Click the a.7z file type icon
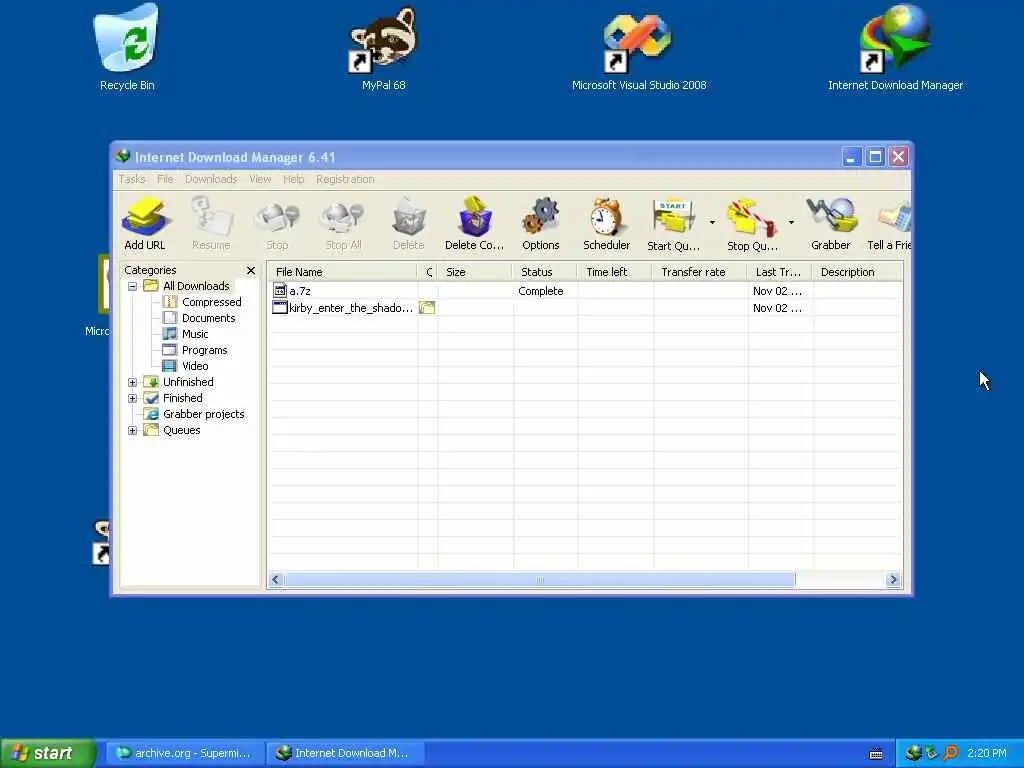The width and height of the screenshot is (1024, 768). pos(280,291)
